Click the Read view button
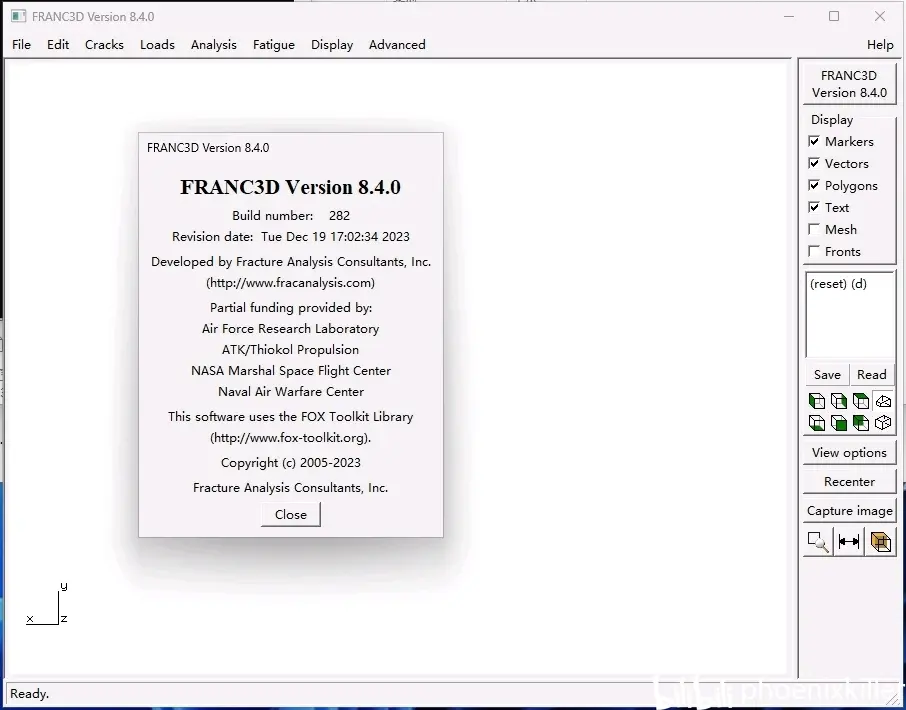This screenshot has height=710, width=906. tap(872, 374)
